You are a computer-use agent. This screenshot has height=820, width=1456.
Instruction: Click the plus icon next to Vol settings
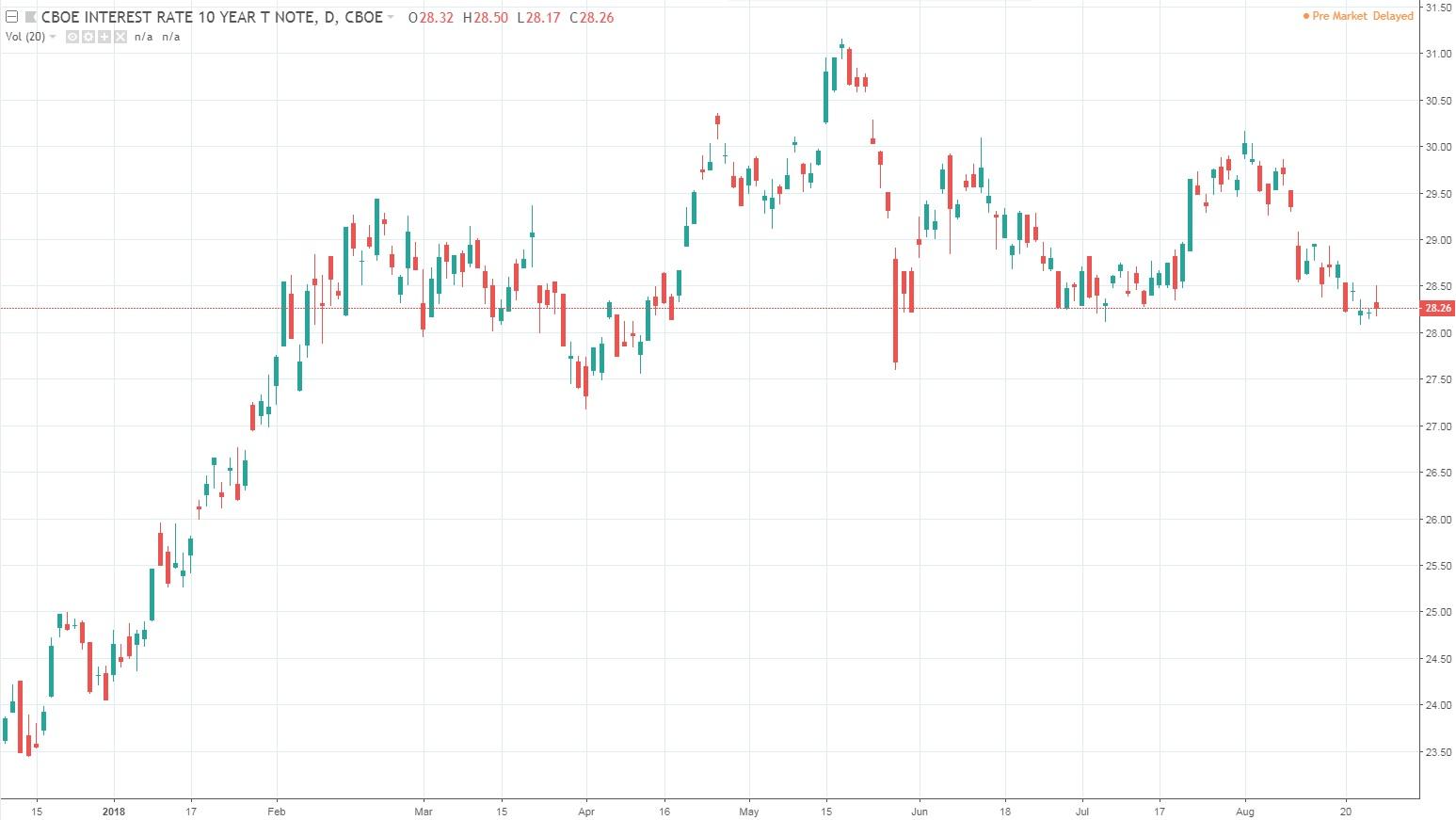(x=104, y=37)
